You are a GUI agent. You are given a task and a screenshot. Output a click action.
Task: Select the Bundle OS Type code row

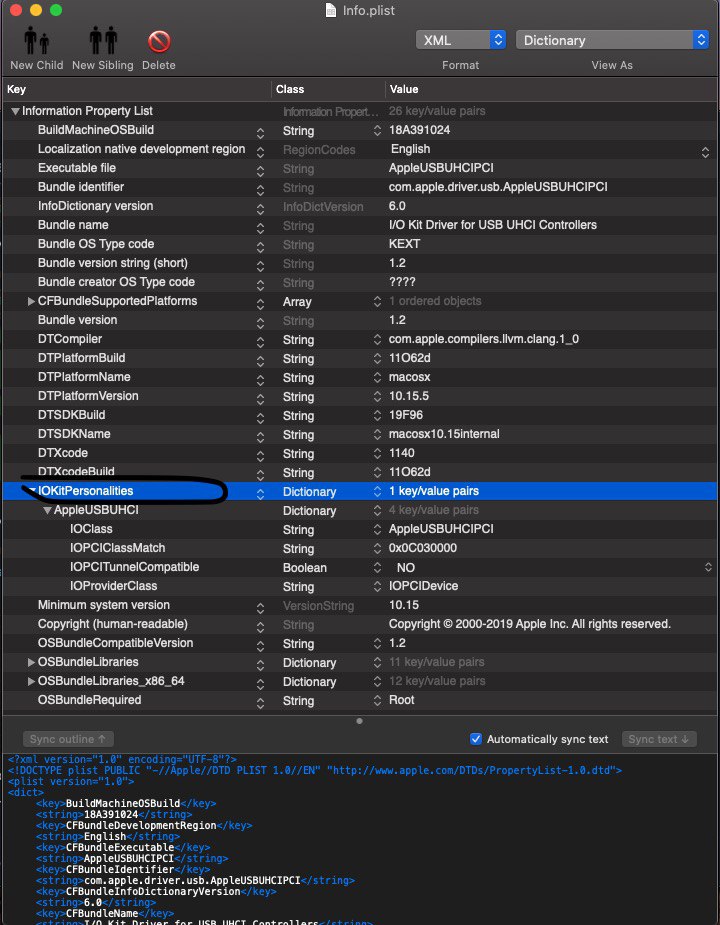360,244
